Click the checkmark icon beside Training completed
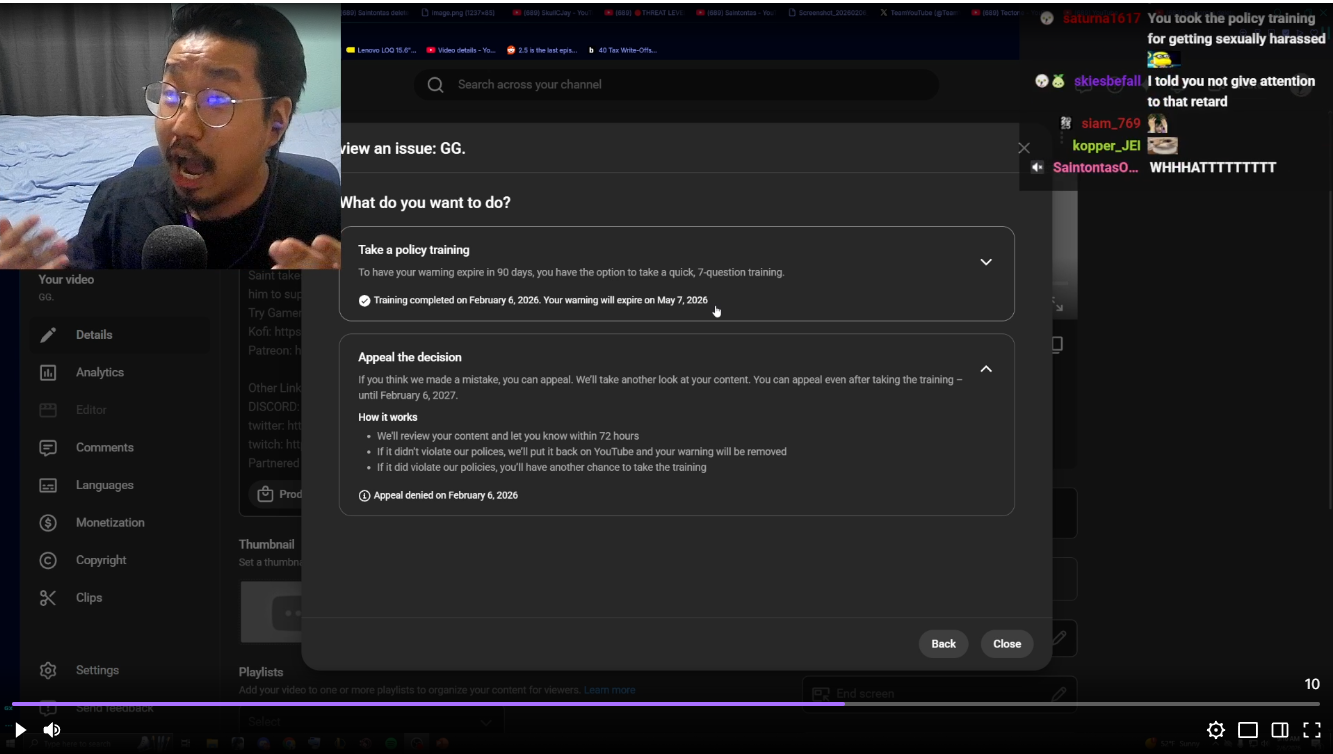 (364, 300)
